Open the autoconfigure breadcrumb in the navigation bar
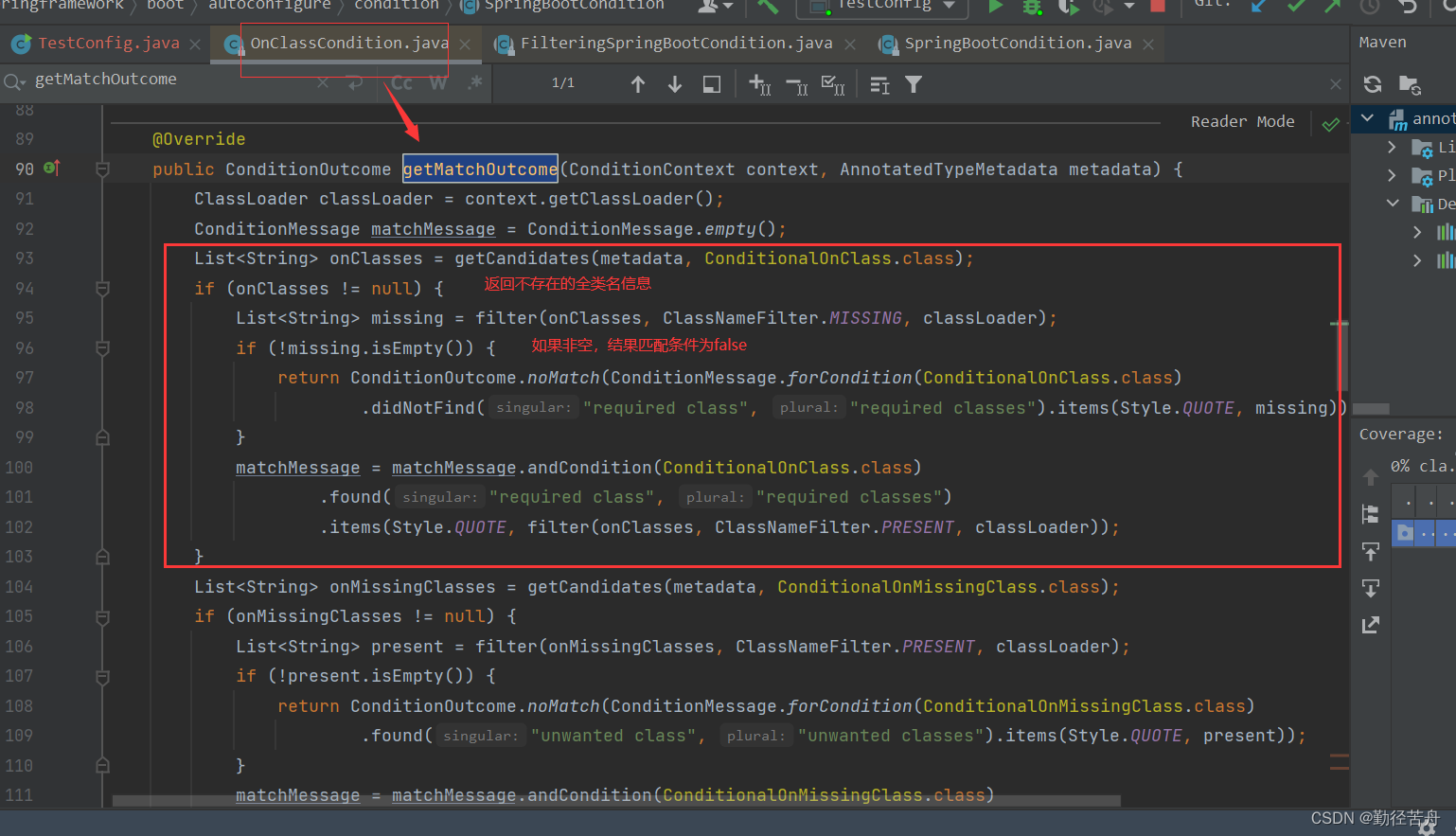This screenshot has height=836, width=1456. tap(269, 6)
